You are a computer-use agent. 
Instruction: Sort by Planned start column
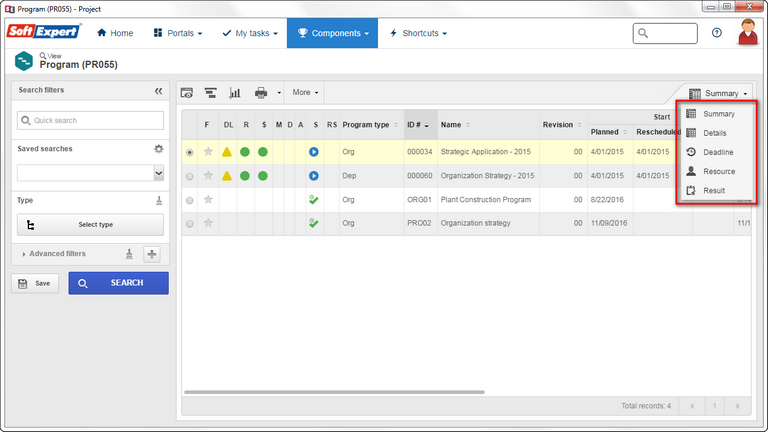tap(610, 132)
